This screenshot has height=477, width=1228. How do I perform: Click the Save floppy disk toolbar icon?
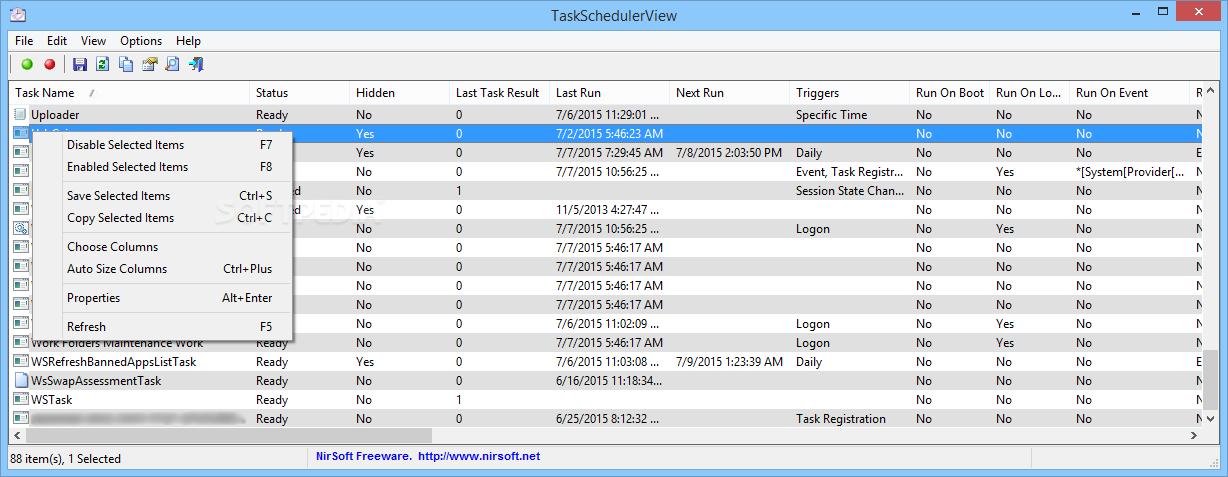point(80,65)
